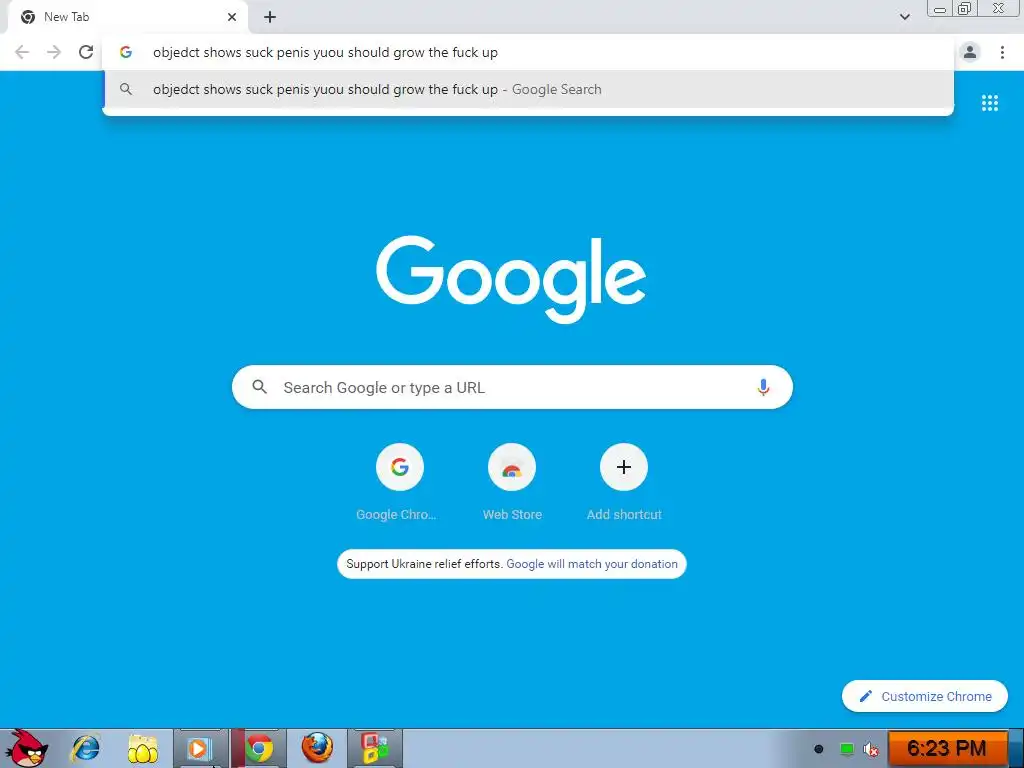Viewport: 1024px width, 768px height.
Task: Click the muted volume tray icon
Action: click(871, 749)
